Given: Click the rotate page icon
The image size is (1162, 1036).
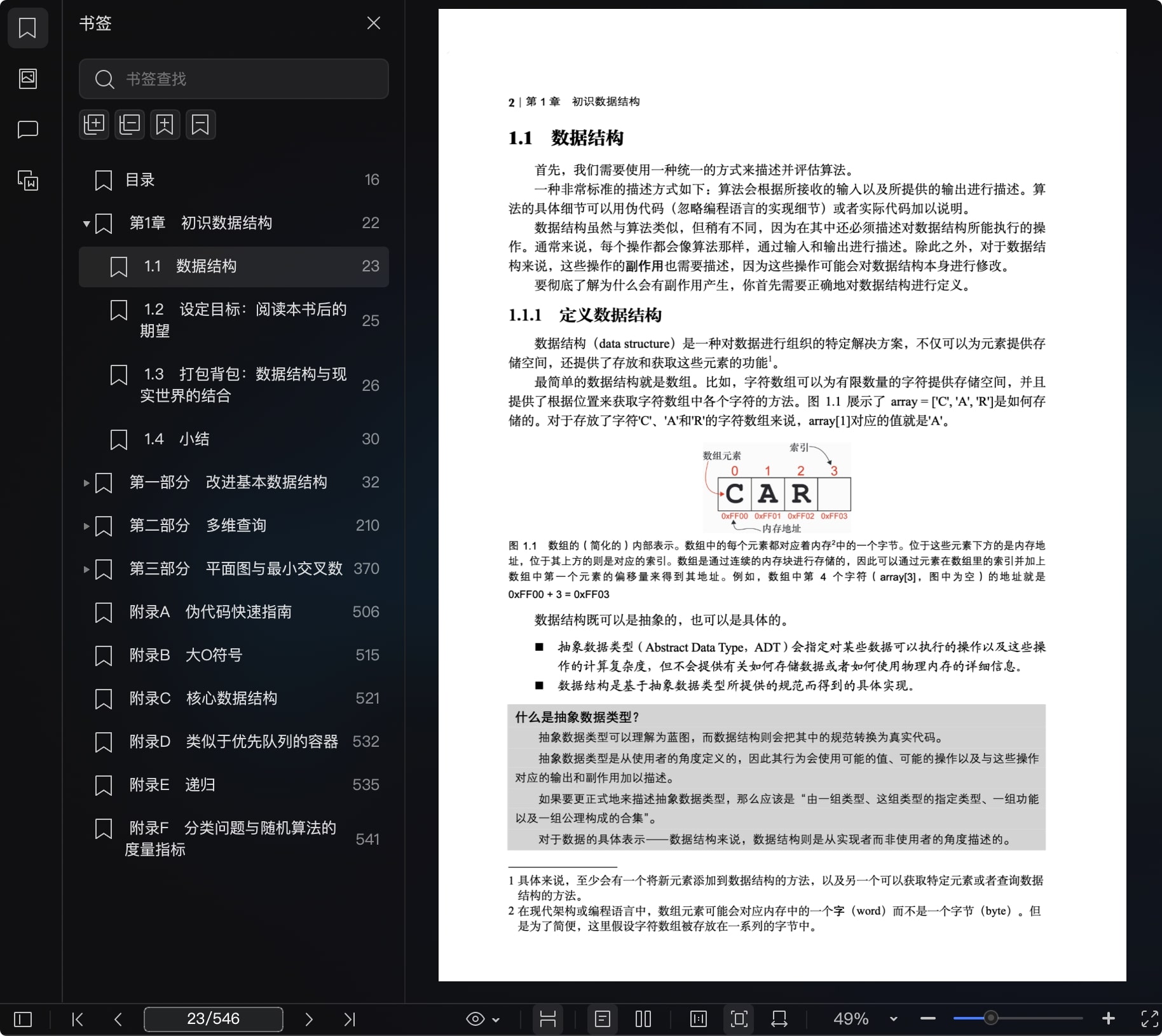Looking at the screenshot, I should click(779, 1019).
